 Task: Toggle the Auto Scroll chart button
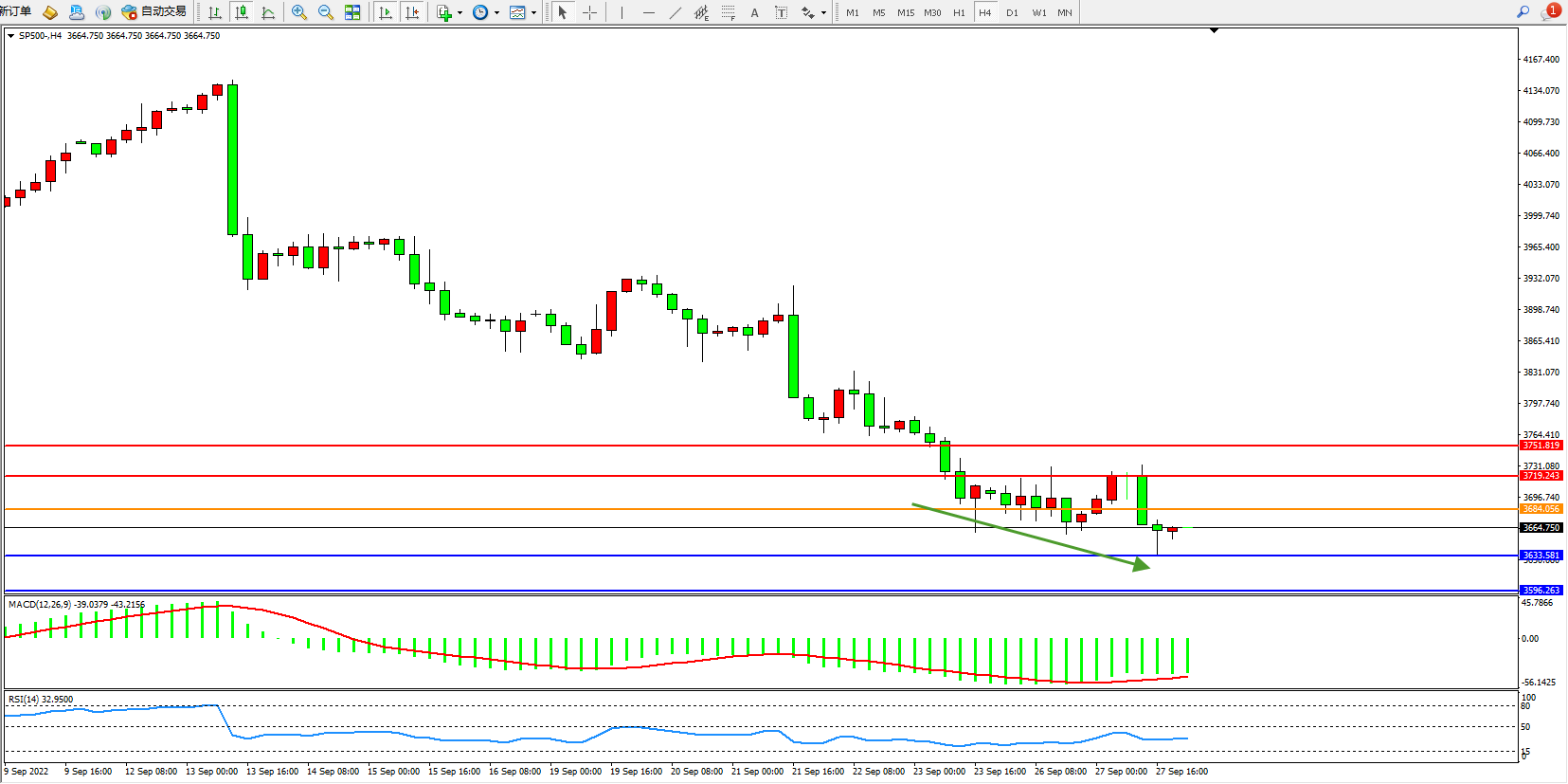pyautogui.click(x=385, y=12)
